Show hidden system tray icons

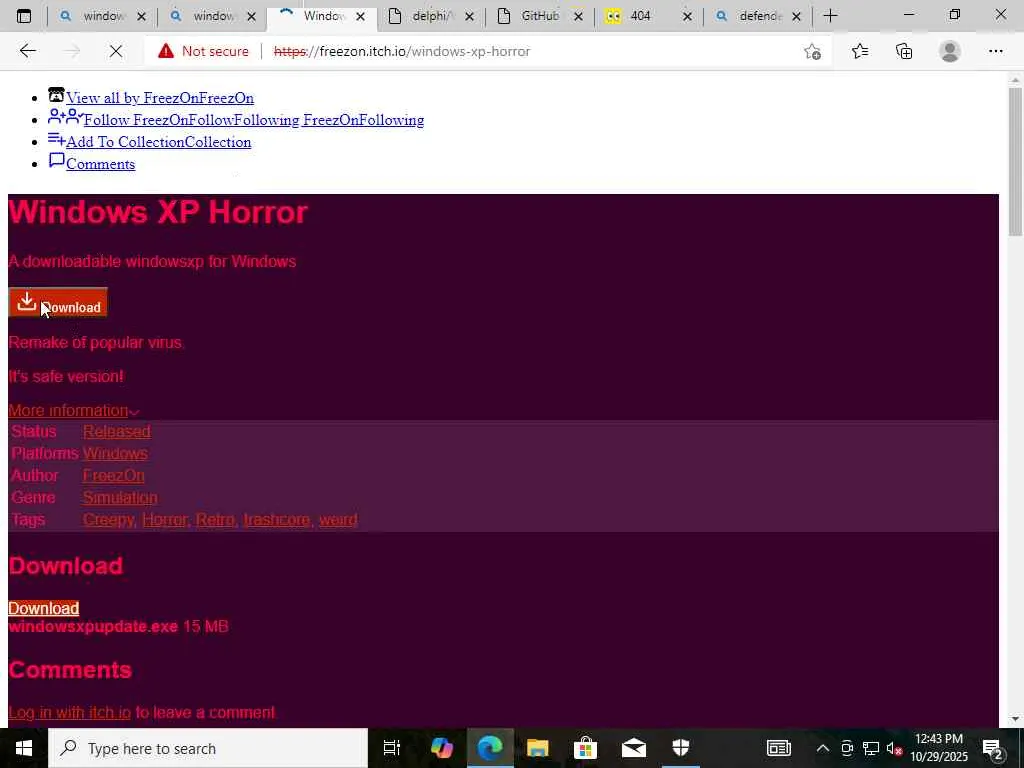tap(823, 748)
